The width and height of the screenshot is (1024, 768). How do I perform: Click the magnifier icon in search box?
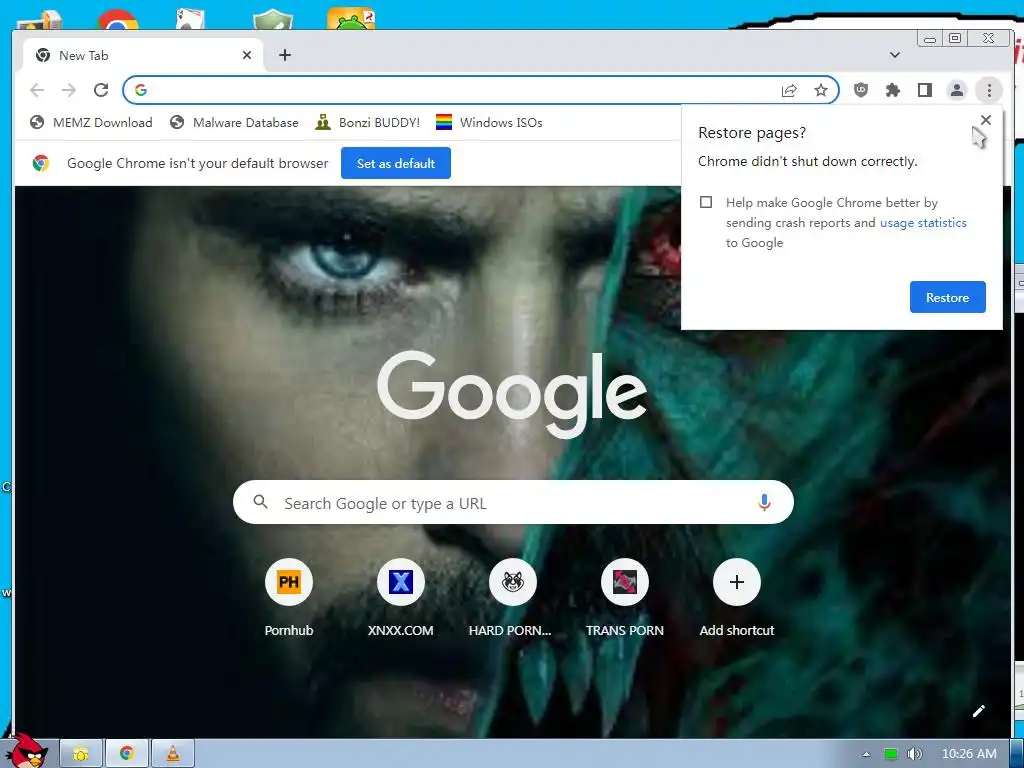(x=261, y=502)
